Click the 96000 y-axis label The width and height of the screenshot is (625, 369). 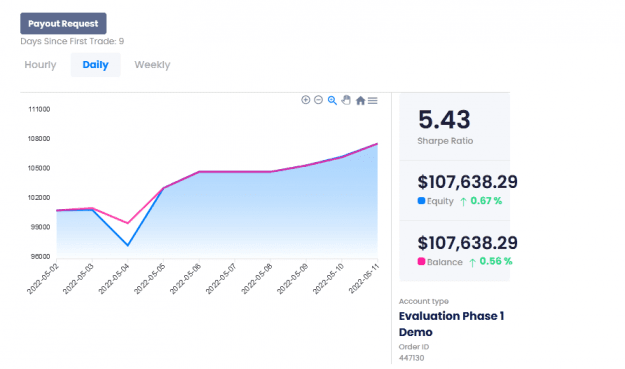(40, 257)
